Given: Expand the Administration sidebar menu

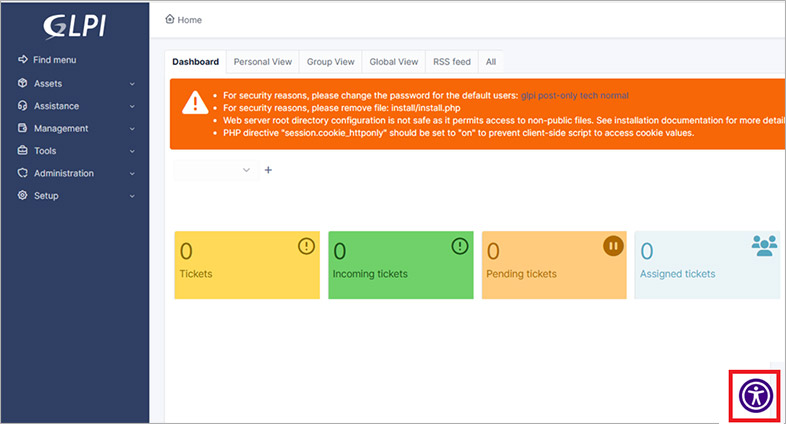Looking at the screenshot, I should (75, 173).
